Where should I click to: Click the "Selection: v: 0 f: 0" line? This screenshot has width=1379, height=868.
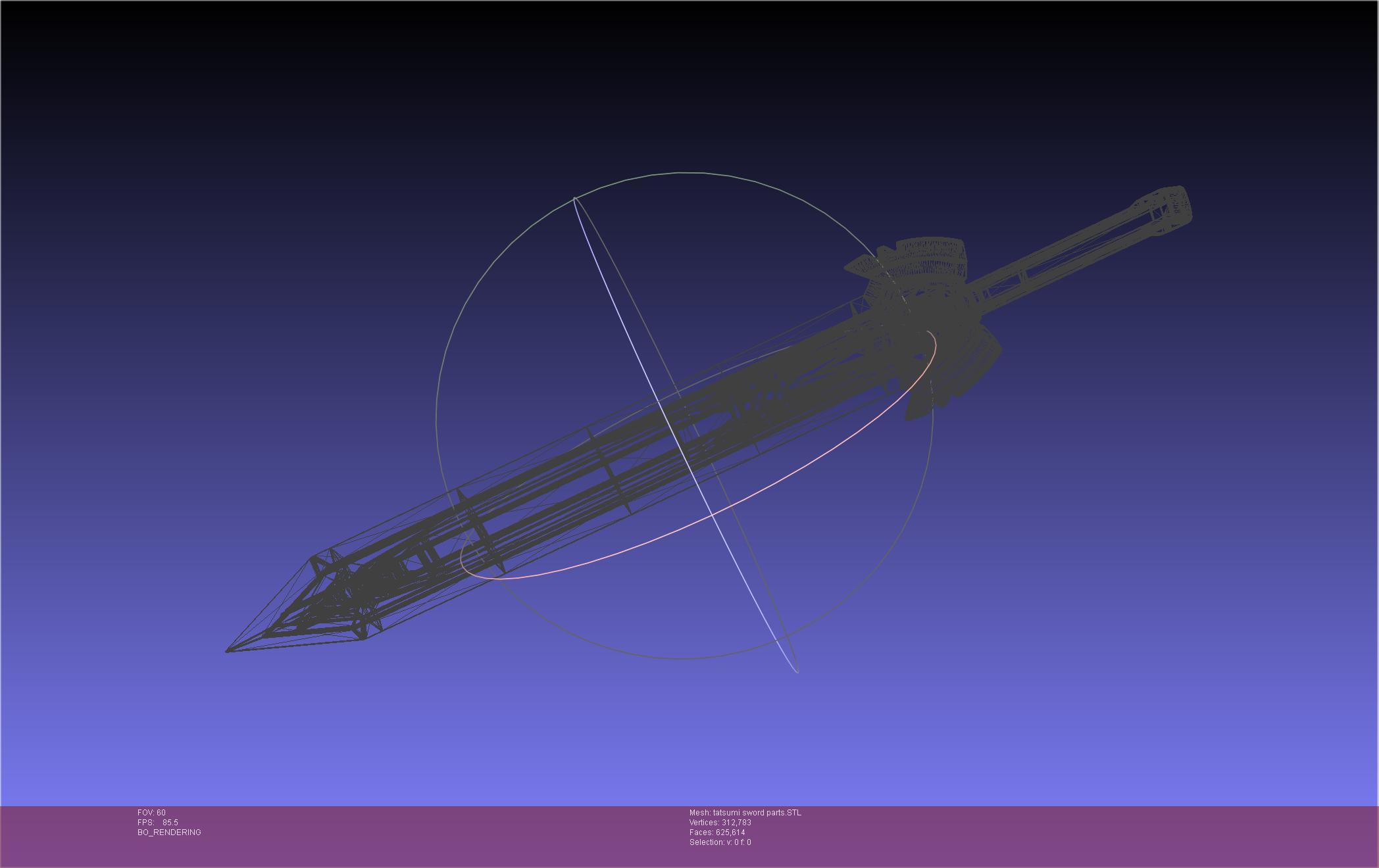click(x=720, y=842)
